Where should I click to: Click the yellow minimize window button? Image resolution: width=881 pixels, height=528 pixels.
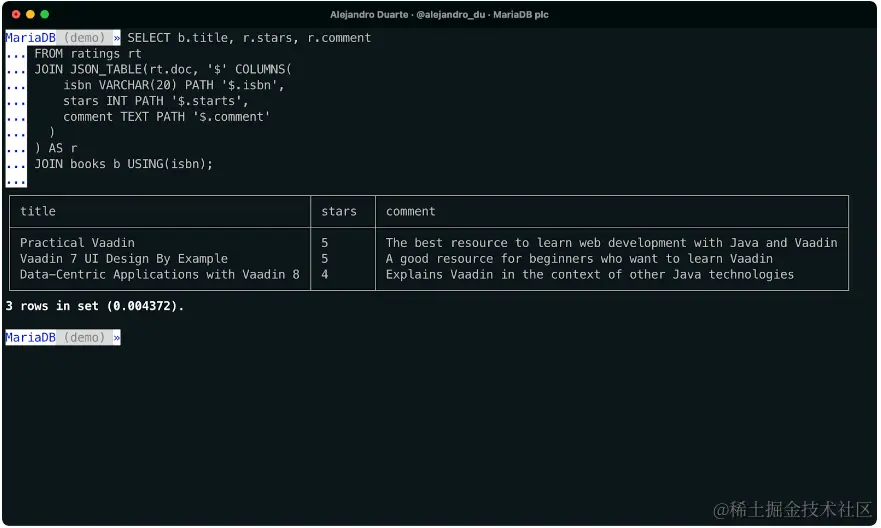[x=30, y=14]
